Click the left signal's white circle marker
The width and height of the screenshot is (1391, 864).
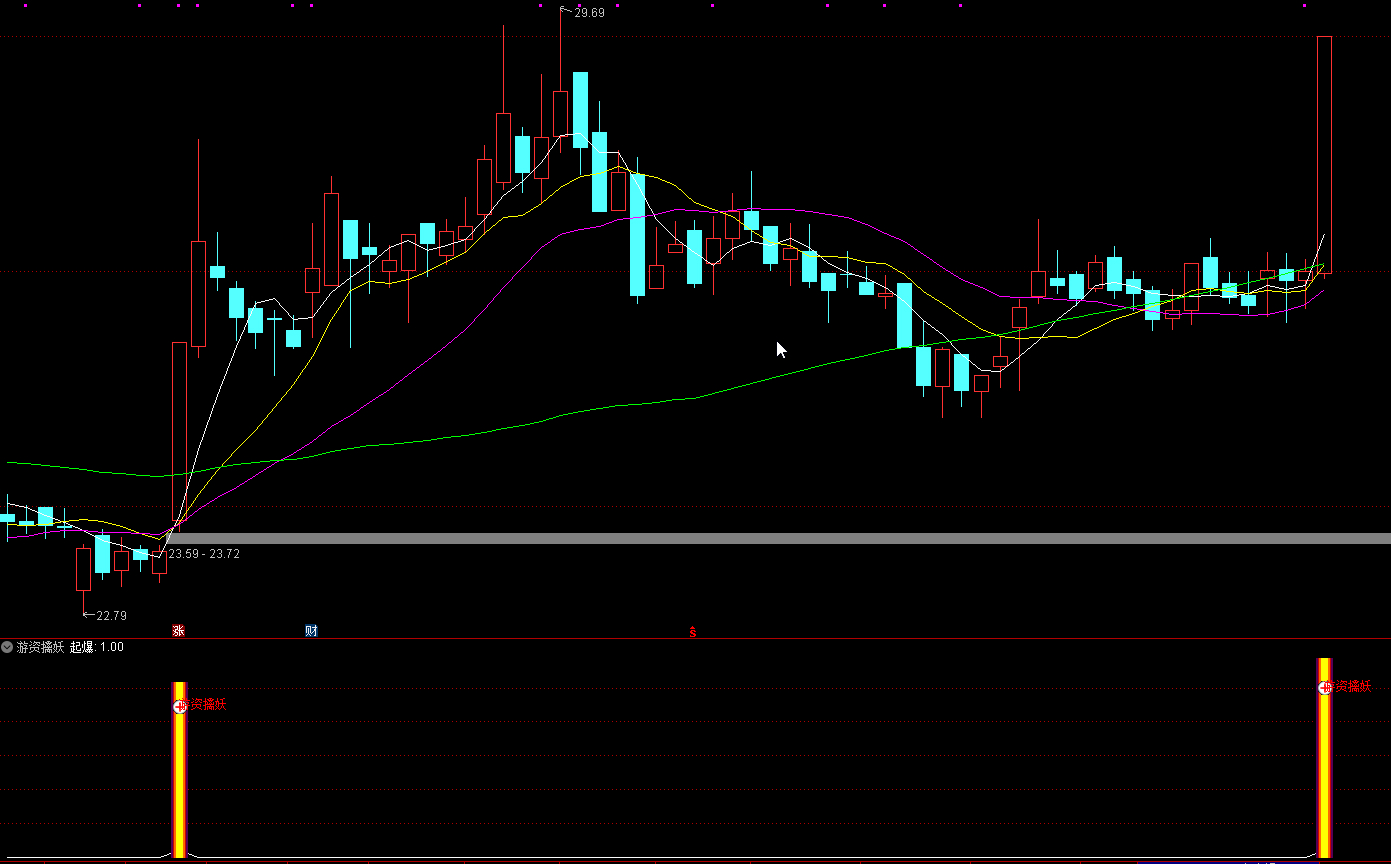pyautogui.click(x=180, y=705)
